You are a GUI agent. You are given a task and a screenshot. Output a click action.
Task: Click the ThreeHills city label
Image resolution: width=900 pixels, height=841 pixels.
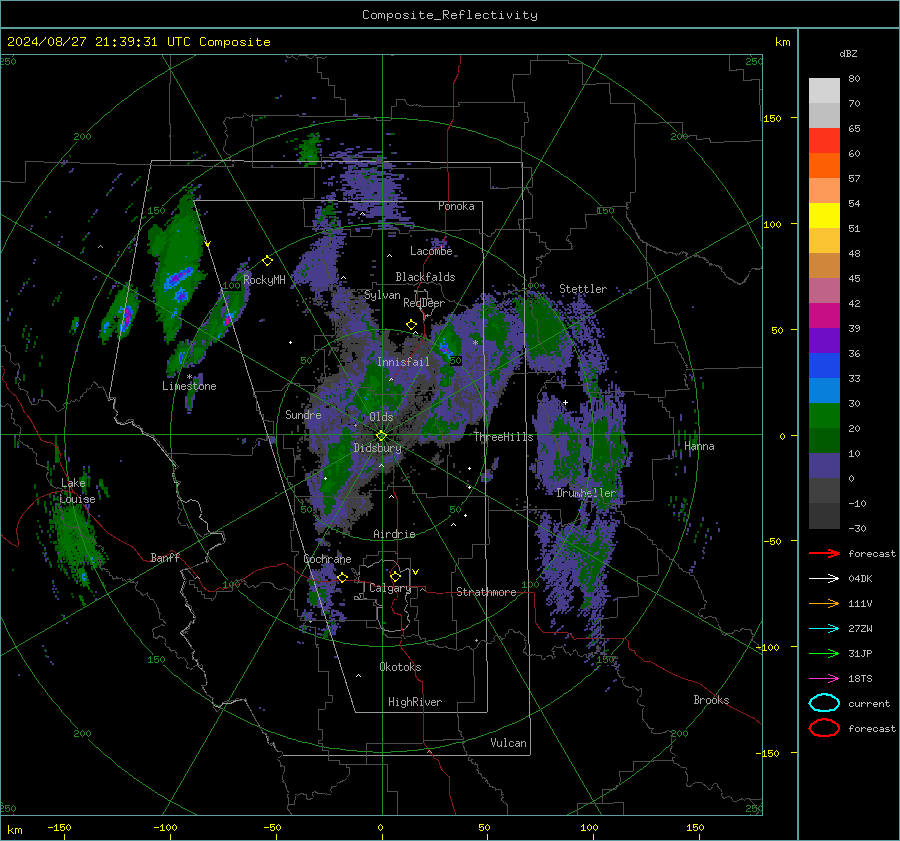coord(503,437)
